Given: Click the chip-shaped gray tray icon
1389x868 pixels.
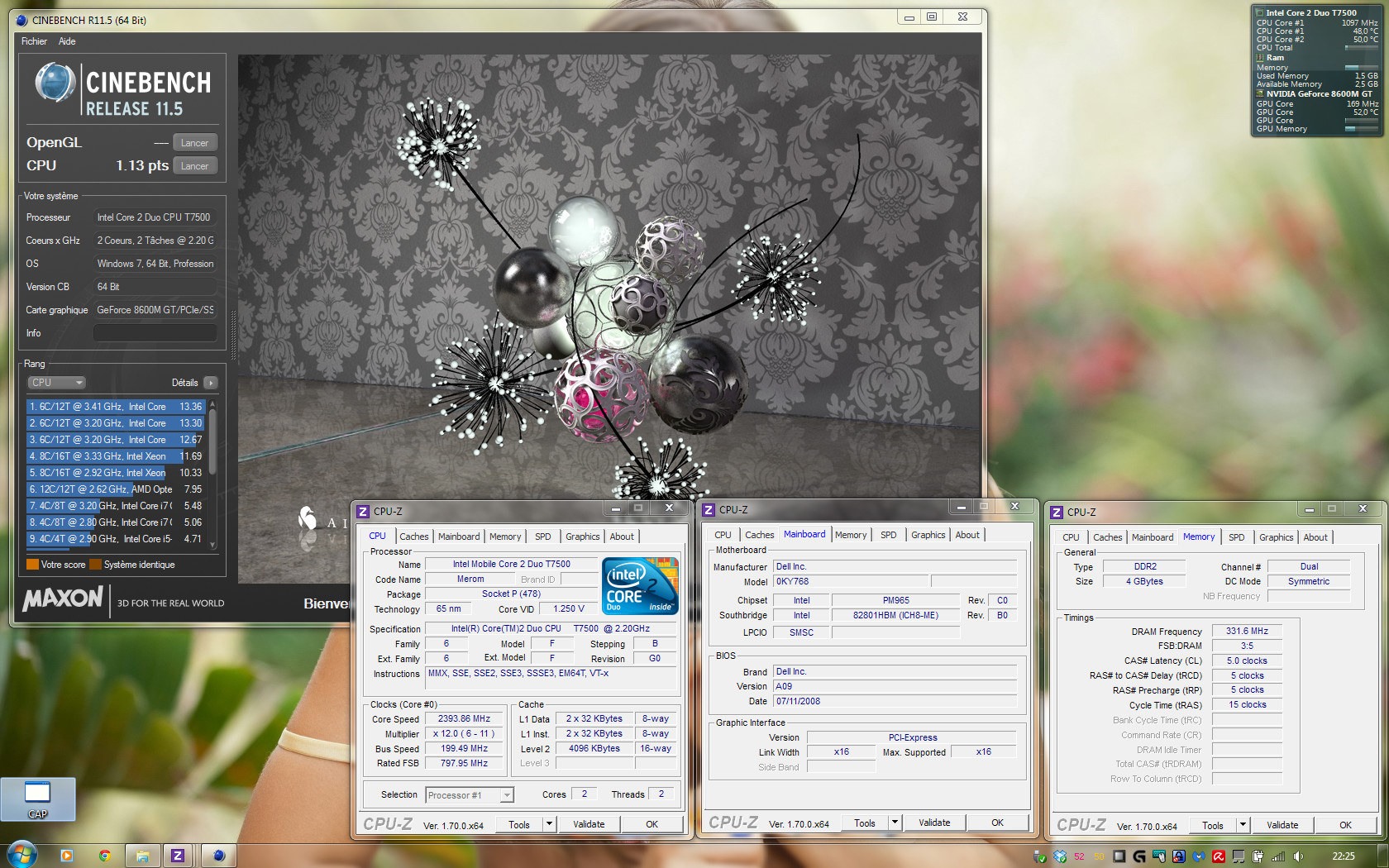Looking at the screenshot, I should point(1119,856).
